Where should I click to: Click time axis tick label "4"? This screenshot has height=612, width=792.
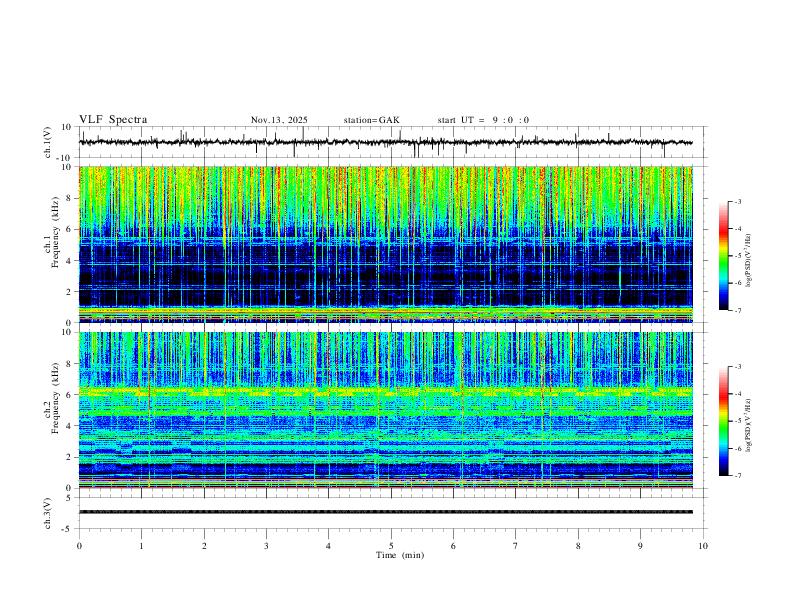pos(328,546)
